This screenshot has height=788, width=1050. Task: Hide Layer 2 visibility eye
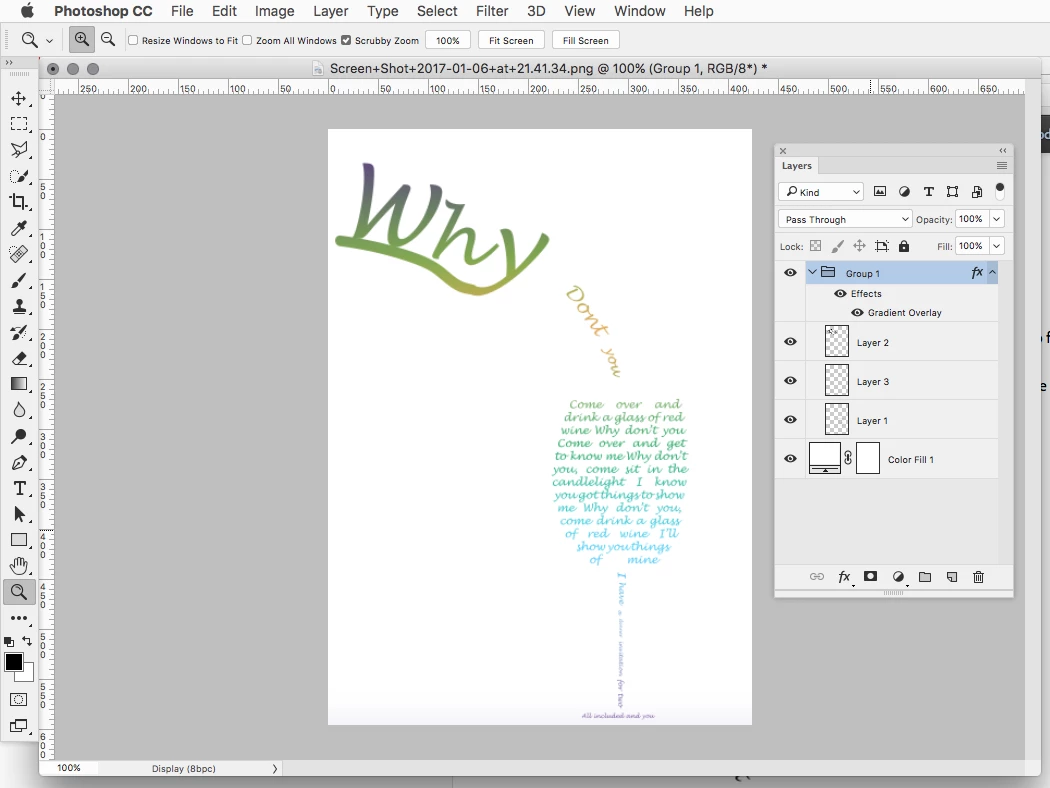(x=790, y=341)
